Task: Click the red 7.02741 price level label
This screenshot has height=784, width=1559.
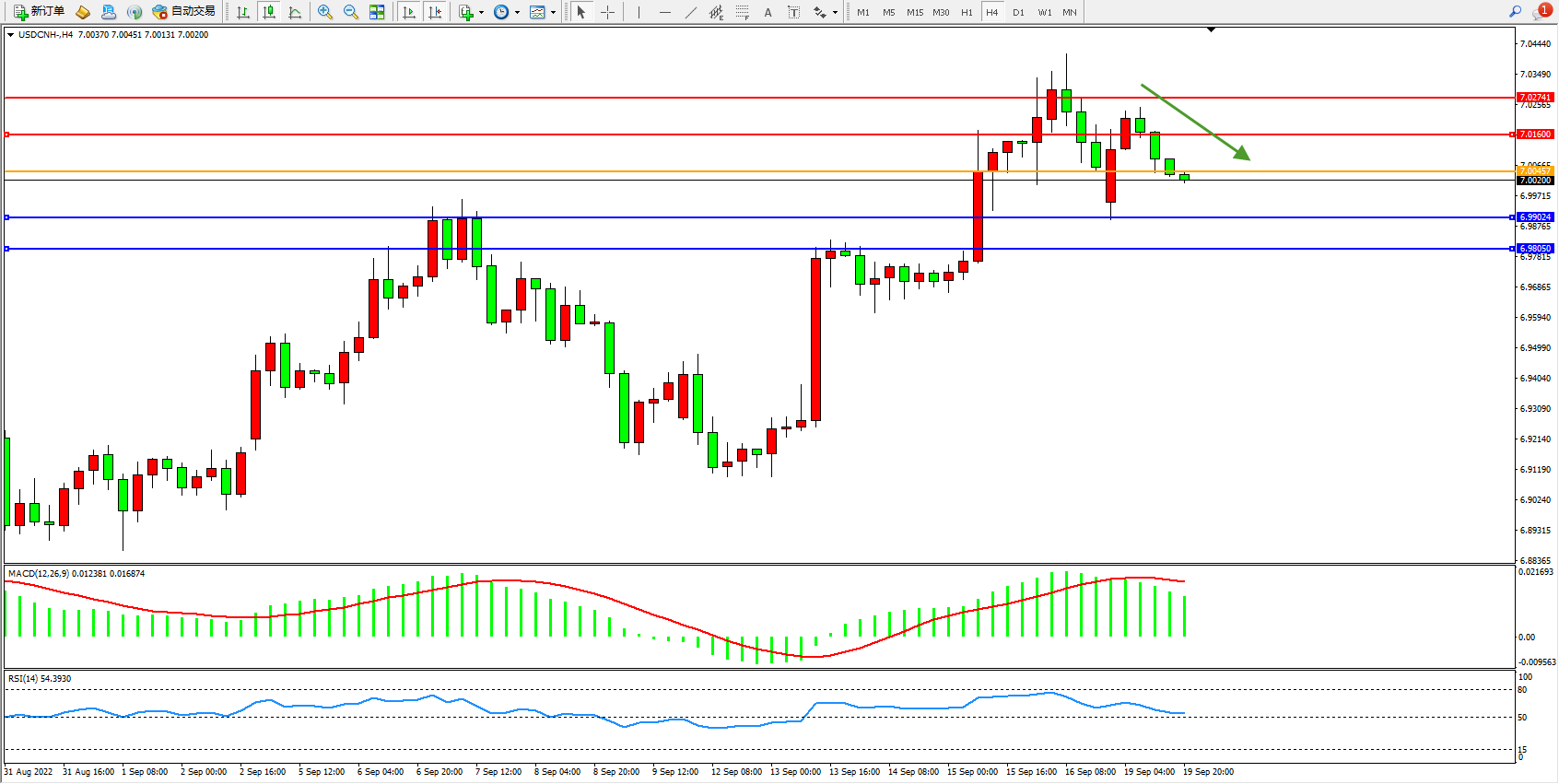Action: (x=1534, y=97)
